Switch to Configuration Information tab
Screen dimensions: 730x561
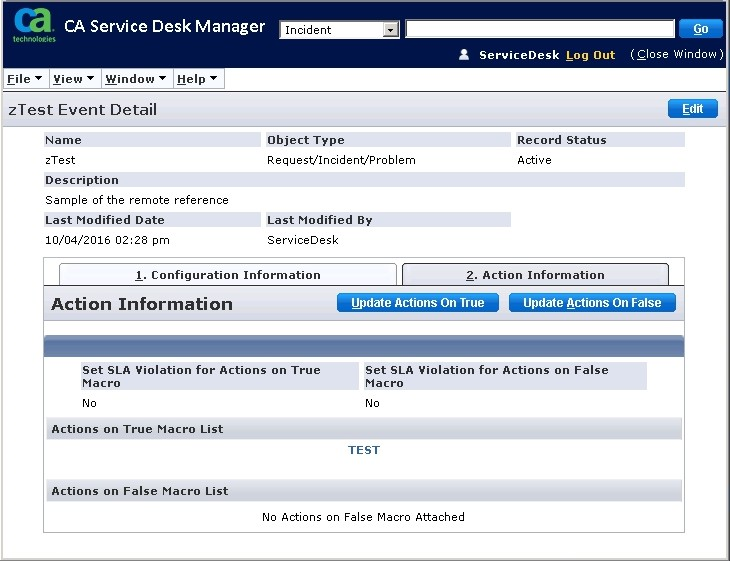click(x=228, y=275)
